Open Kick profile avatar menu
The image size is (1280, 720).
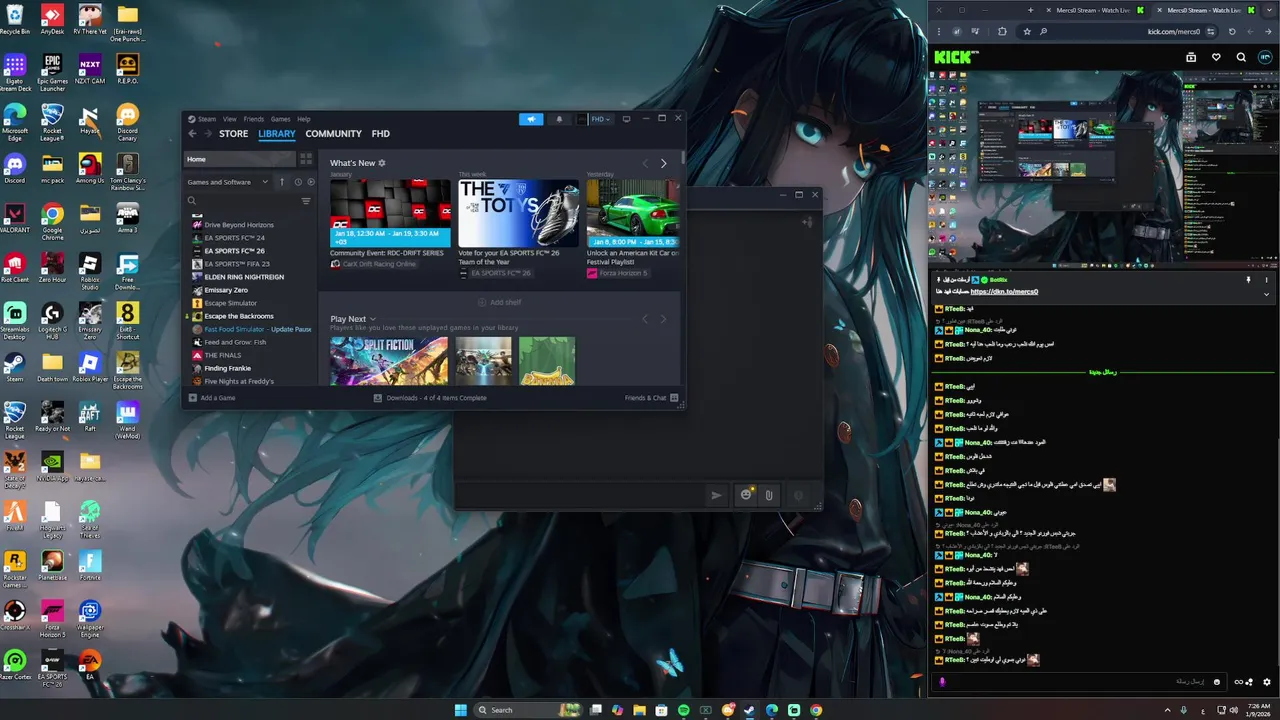pos(1266,57)
